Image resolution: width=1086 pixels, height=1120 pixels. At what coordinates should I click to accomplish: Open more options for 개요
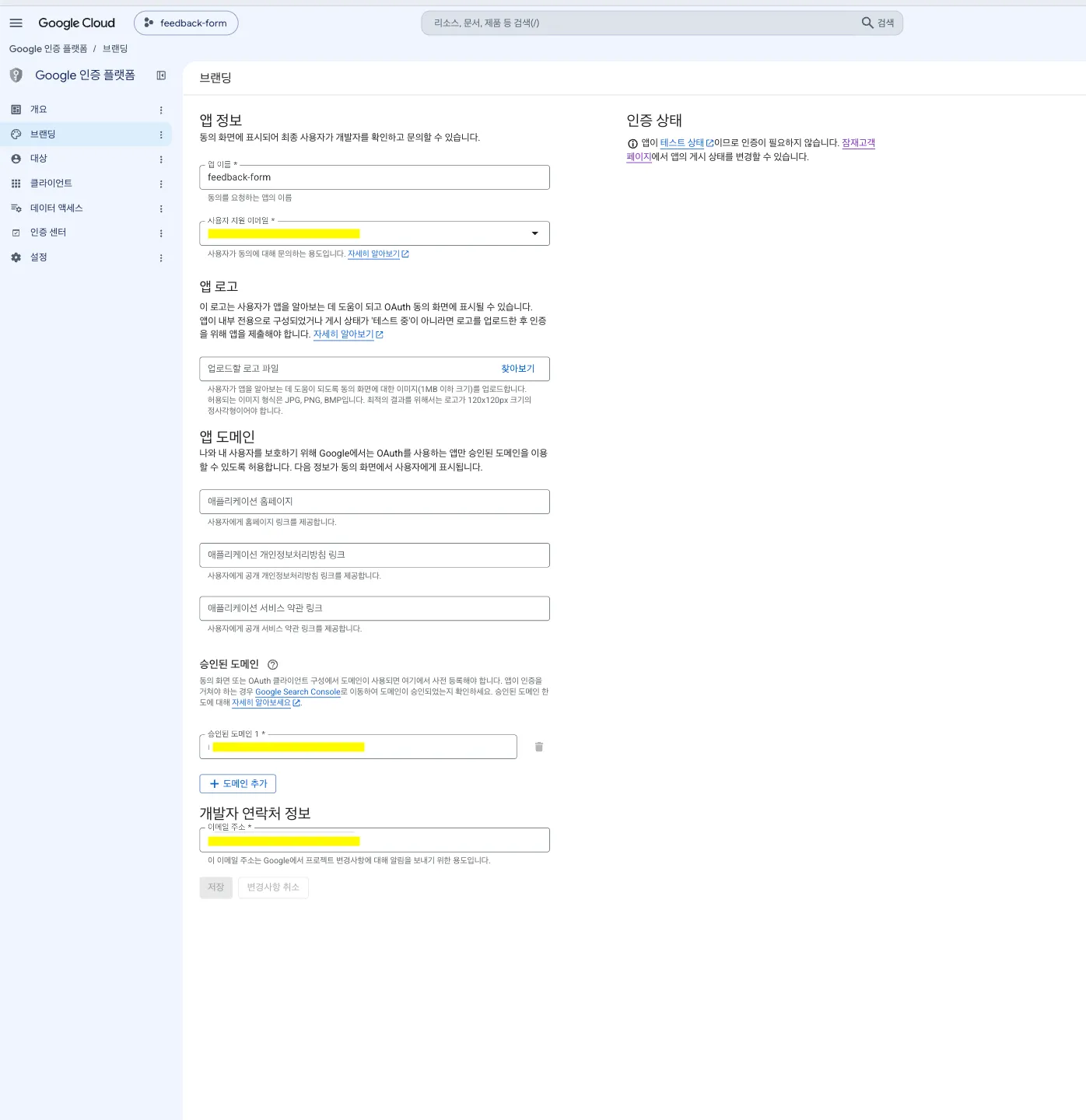pyautogui.click(x=161, y=110)
